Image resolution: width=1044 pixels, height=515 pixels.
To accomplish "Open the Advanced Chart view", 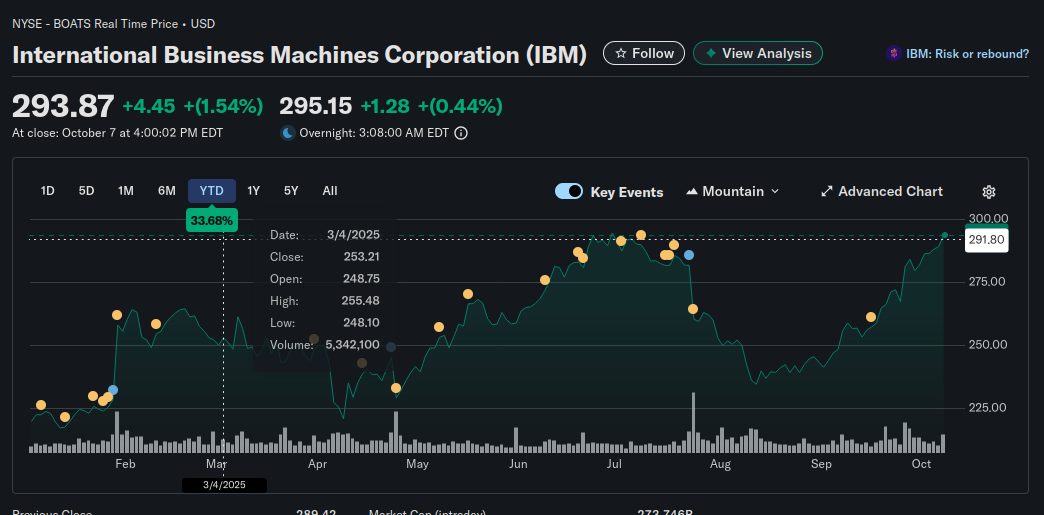I will (881, 192).
